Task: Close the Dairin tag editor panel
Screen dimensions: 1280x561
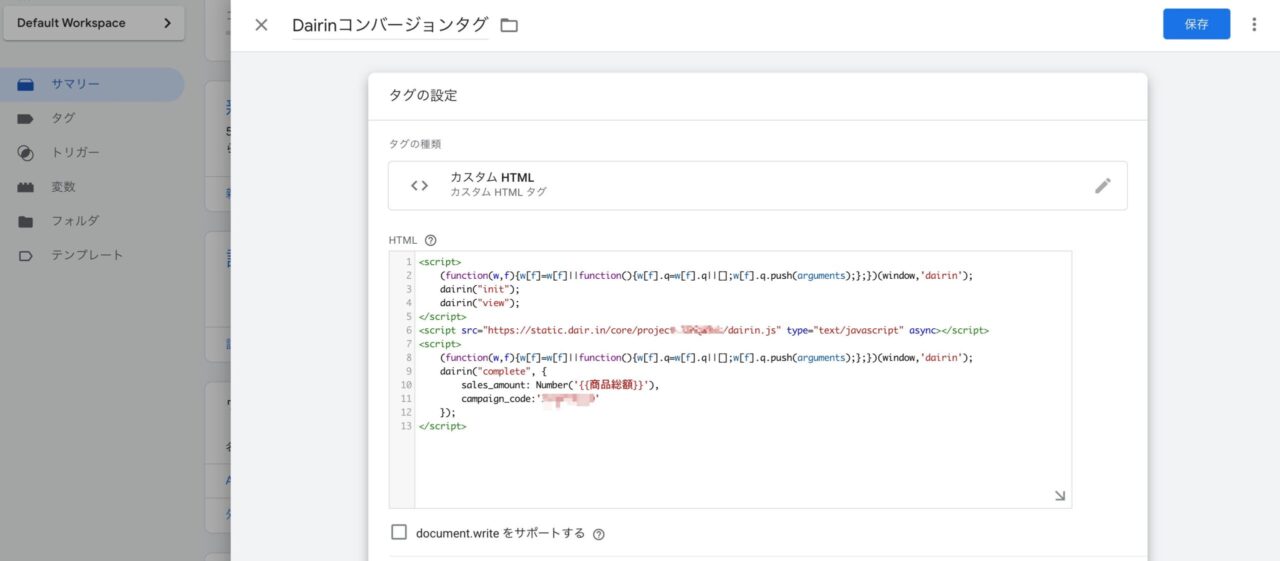Action: coord(261,25)
